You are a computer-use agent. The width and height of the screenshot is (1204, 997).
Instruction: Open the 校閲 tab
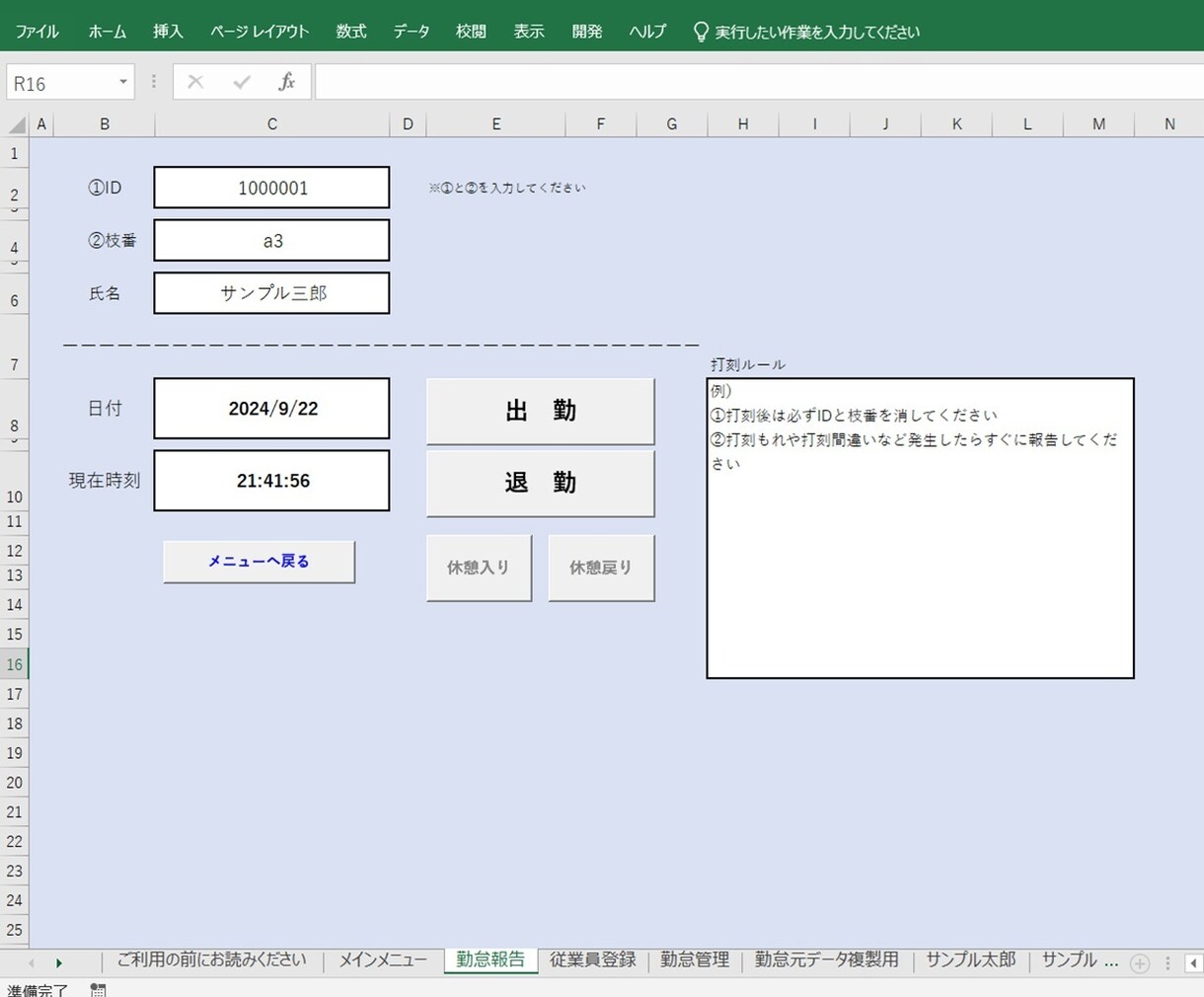pyautogui.click(x=471, y=32)
